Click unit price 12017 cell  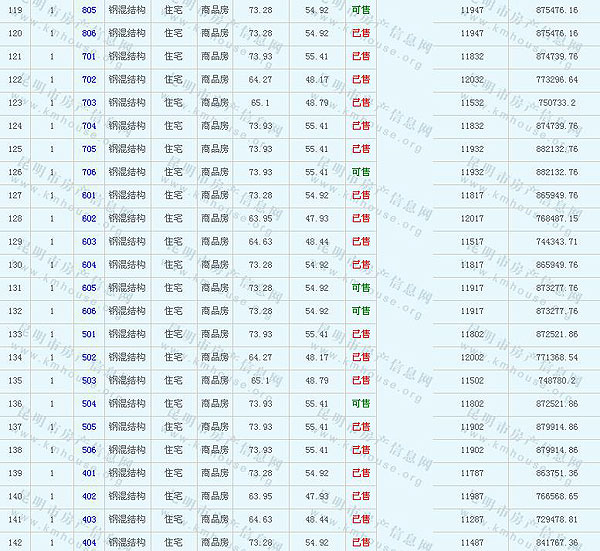tap(472, 218)
